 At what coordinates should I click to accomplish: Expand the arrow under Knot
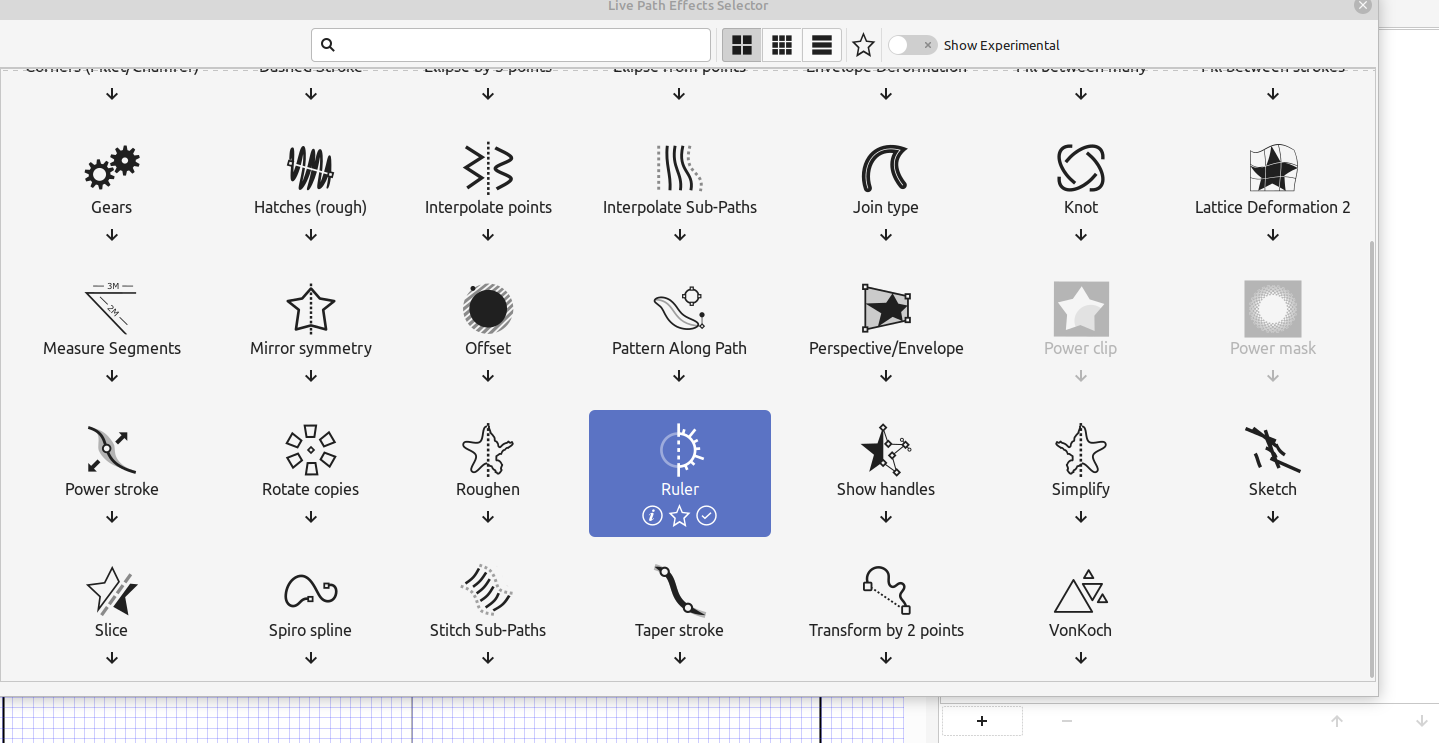(x=1081, y=235)
